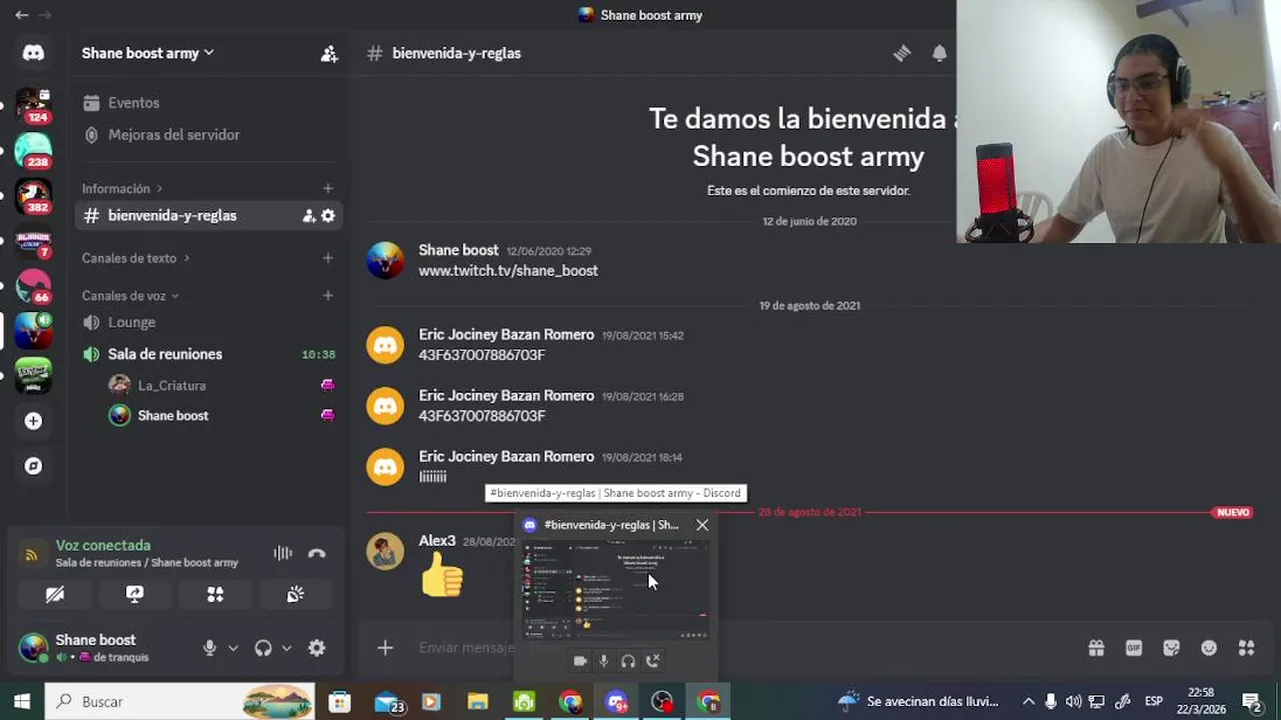Add a channel to the Información category
Screen dimensions: 1281x720
(x=328, y=188)
